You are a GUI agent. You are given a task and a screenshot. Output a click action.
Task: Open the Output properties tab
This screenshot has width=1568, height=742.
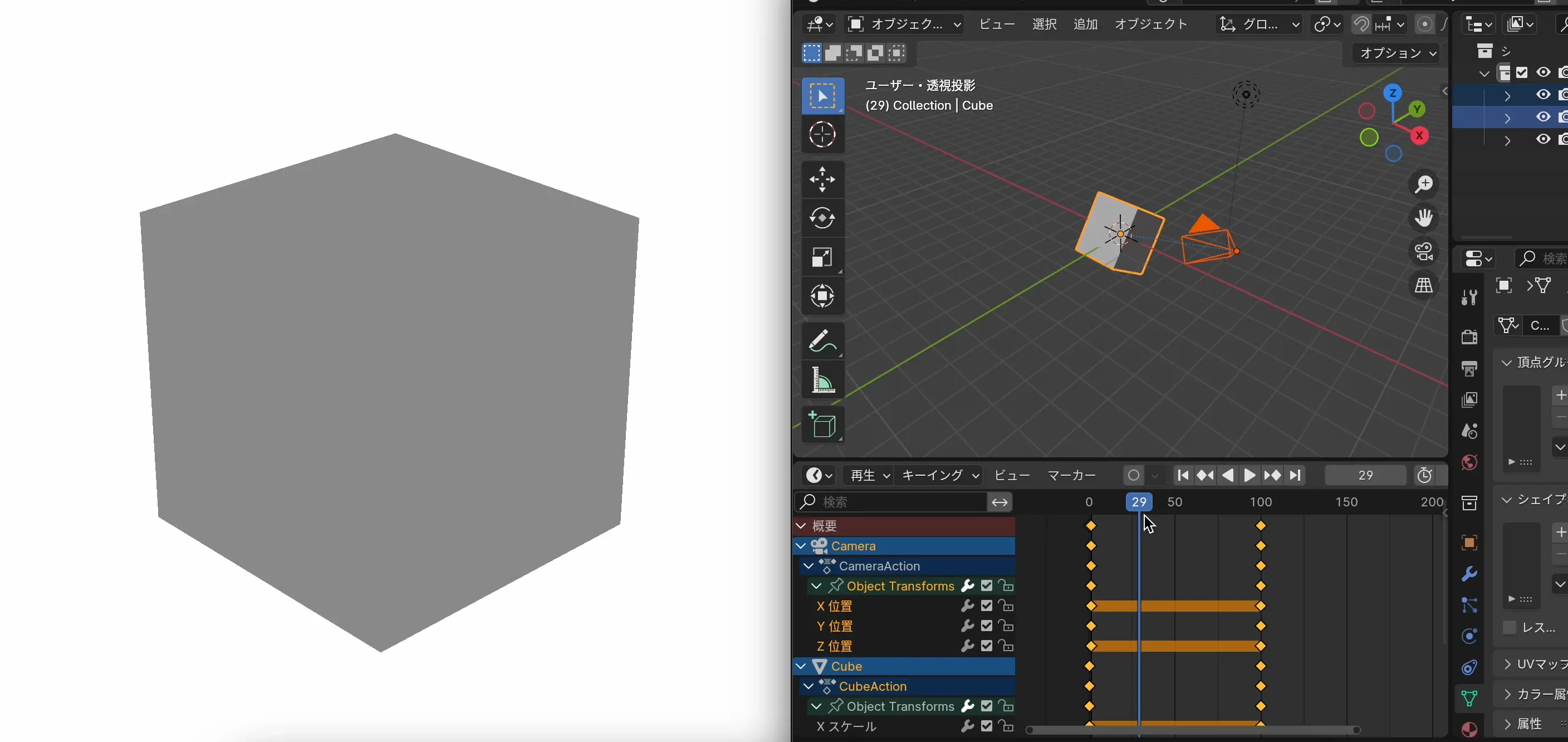(x=1469, y=369)
